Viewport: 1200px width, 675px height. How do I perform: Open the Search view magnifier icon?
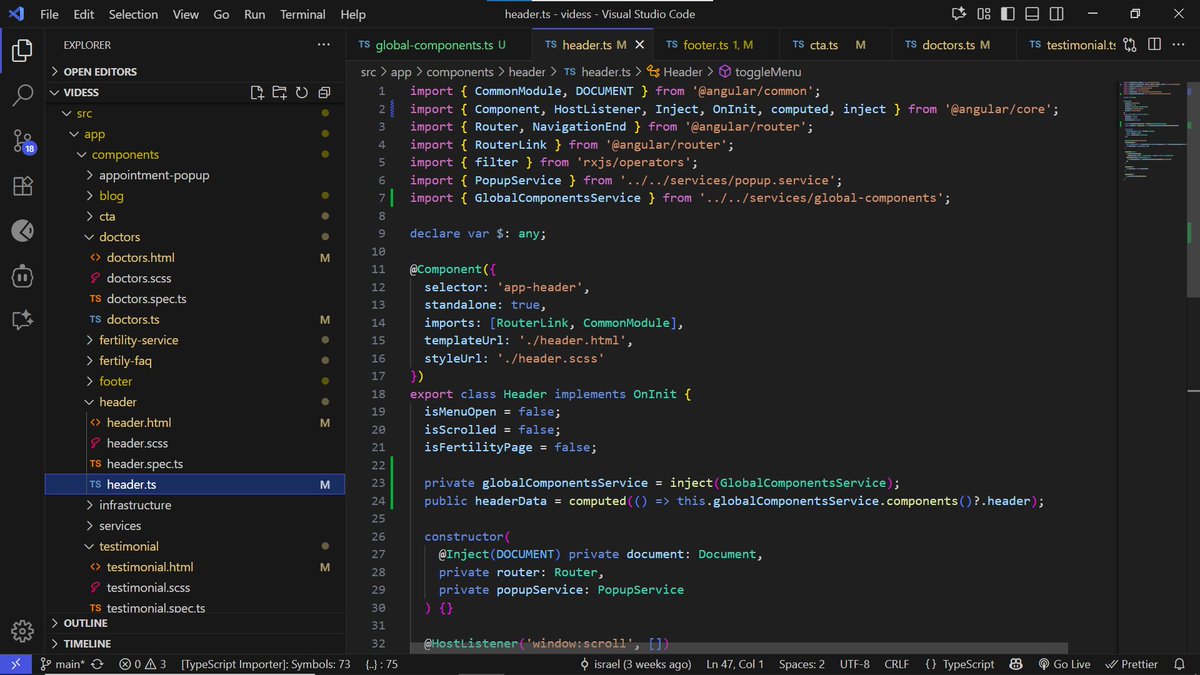coord(22,96)
